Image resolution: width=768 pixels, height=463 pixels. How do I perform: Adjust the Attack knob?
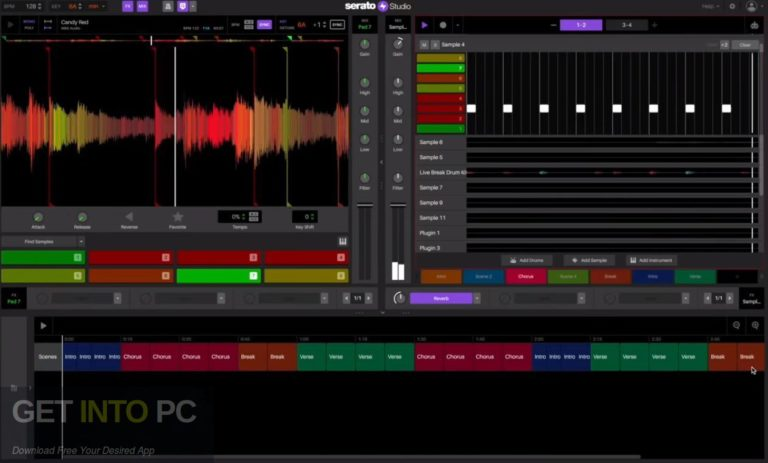38,217
